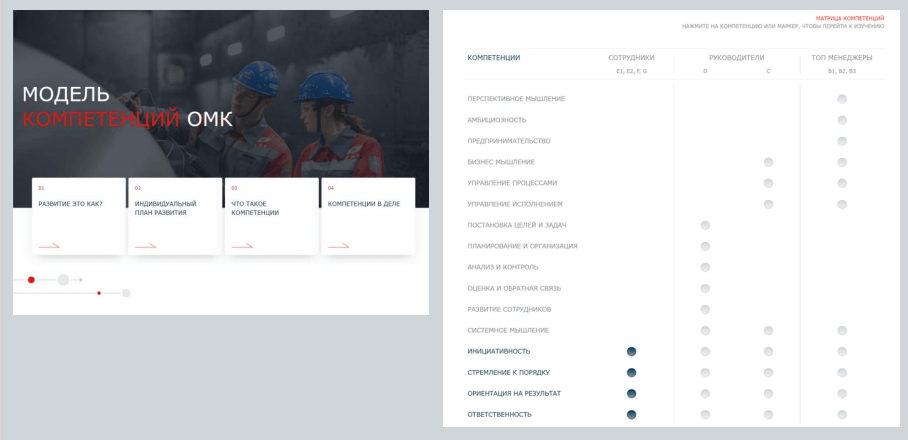Open the Управление исполнением competency
Screen dimensions: 908x440
(515, 204)
